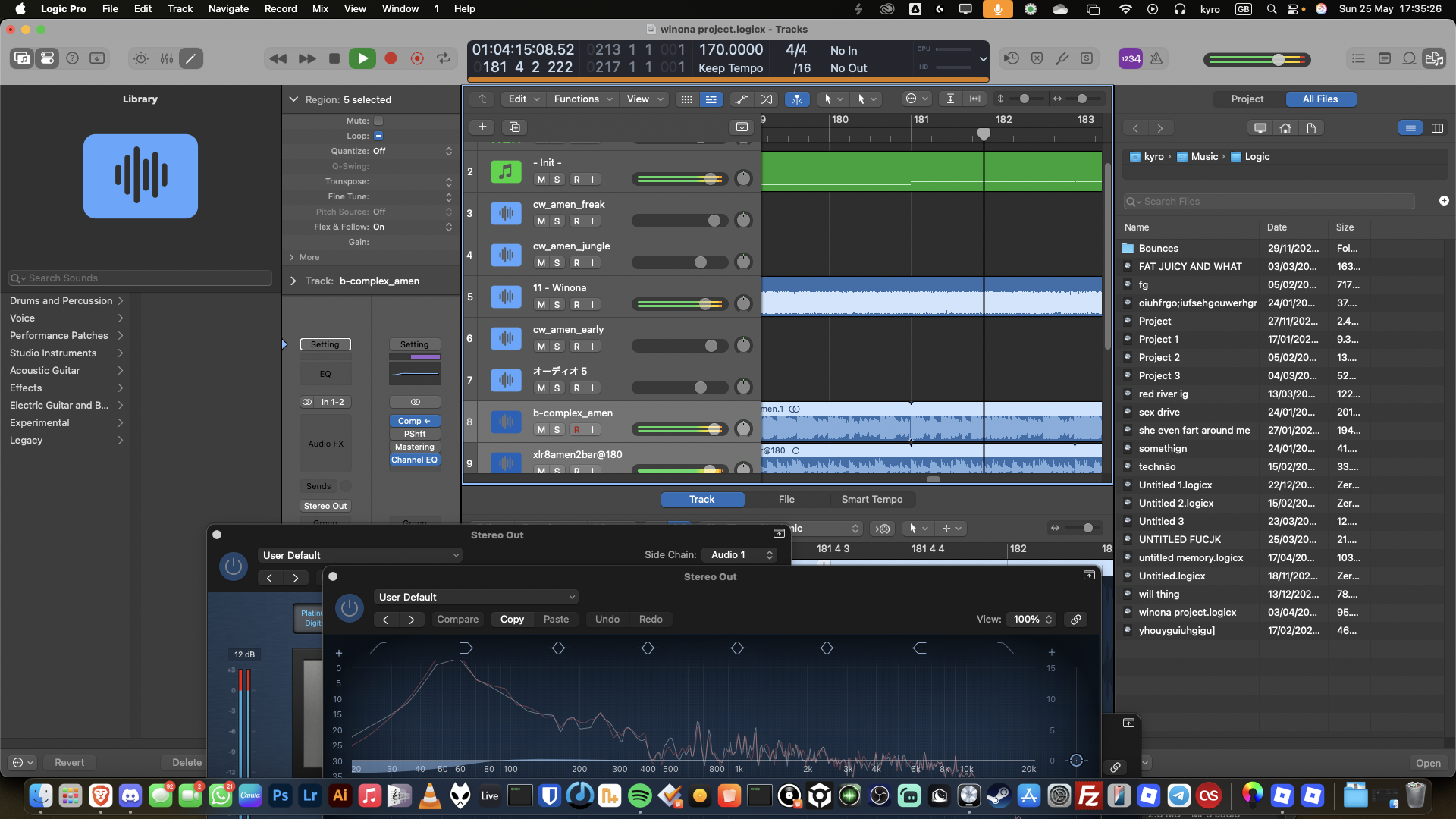The width and height of the screenshot is (1456, 819).
Task: Click the metronome icon
Action: click(1156, 58)
